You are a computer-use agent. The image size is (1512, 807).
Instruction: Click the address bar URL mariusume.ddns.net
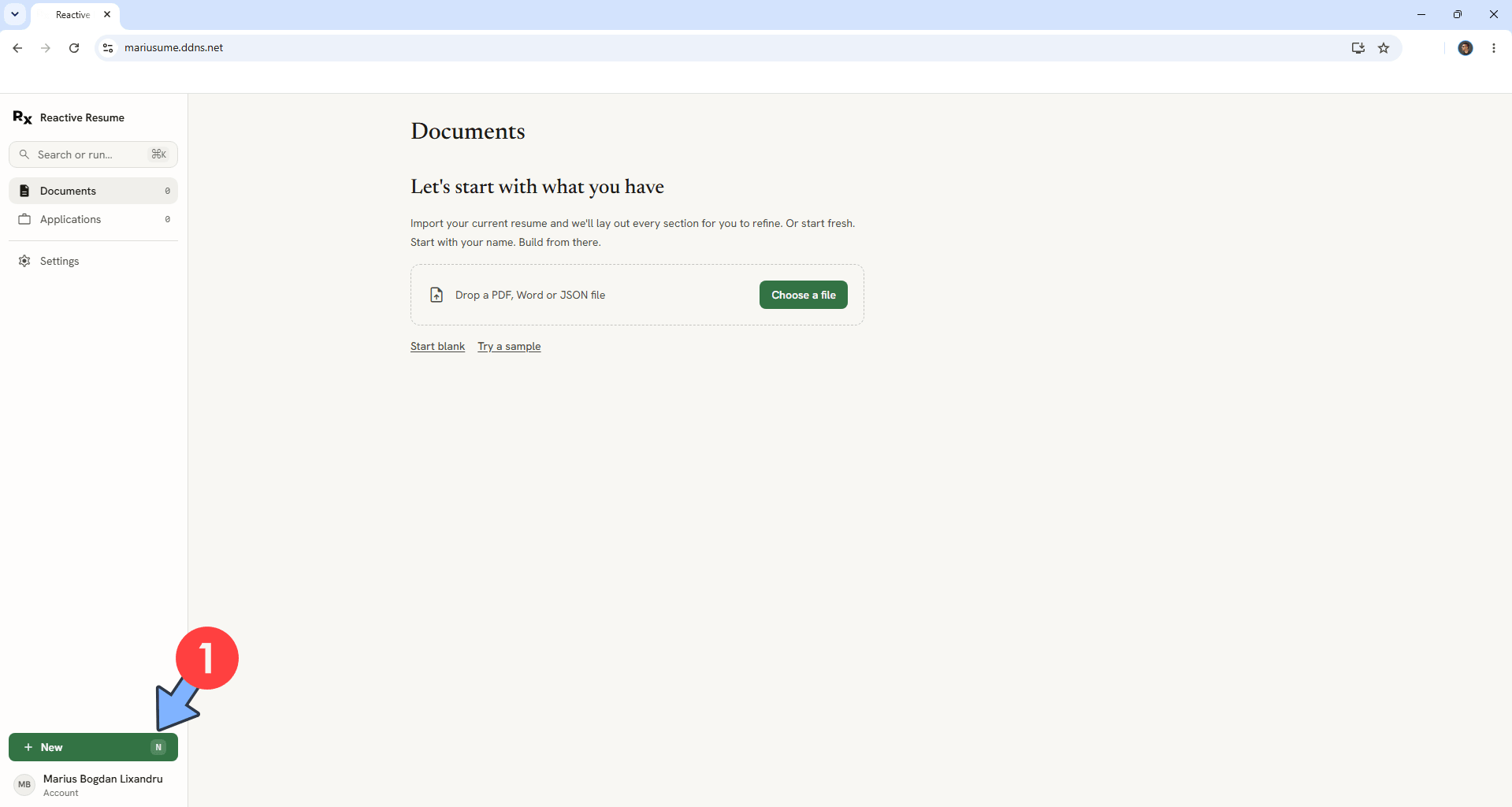coord(173,48)
